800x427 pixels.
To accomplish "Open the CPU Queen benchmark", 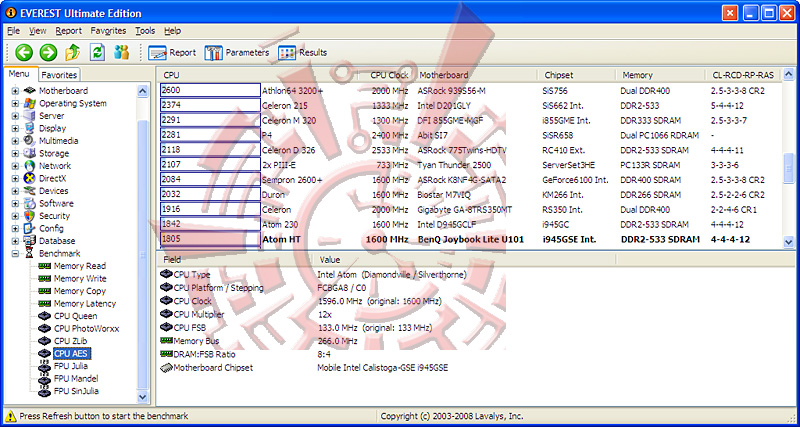I will (x=76, y=316).
